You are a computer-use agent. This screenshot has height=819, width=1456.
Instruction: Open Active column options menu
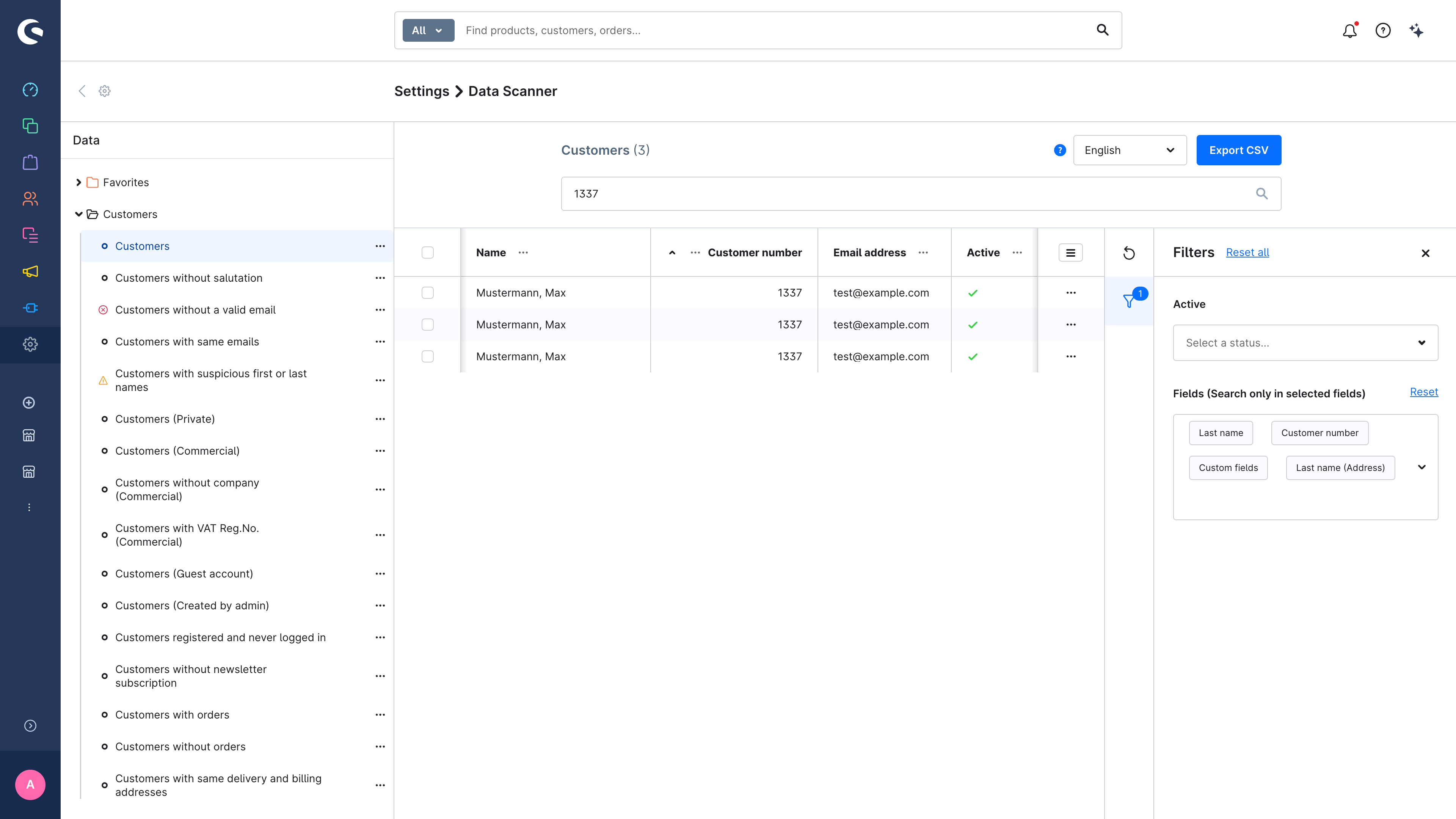[x=1017, y=253]
